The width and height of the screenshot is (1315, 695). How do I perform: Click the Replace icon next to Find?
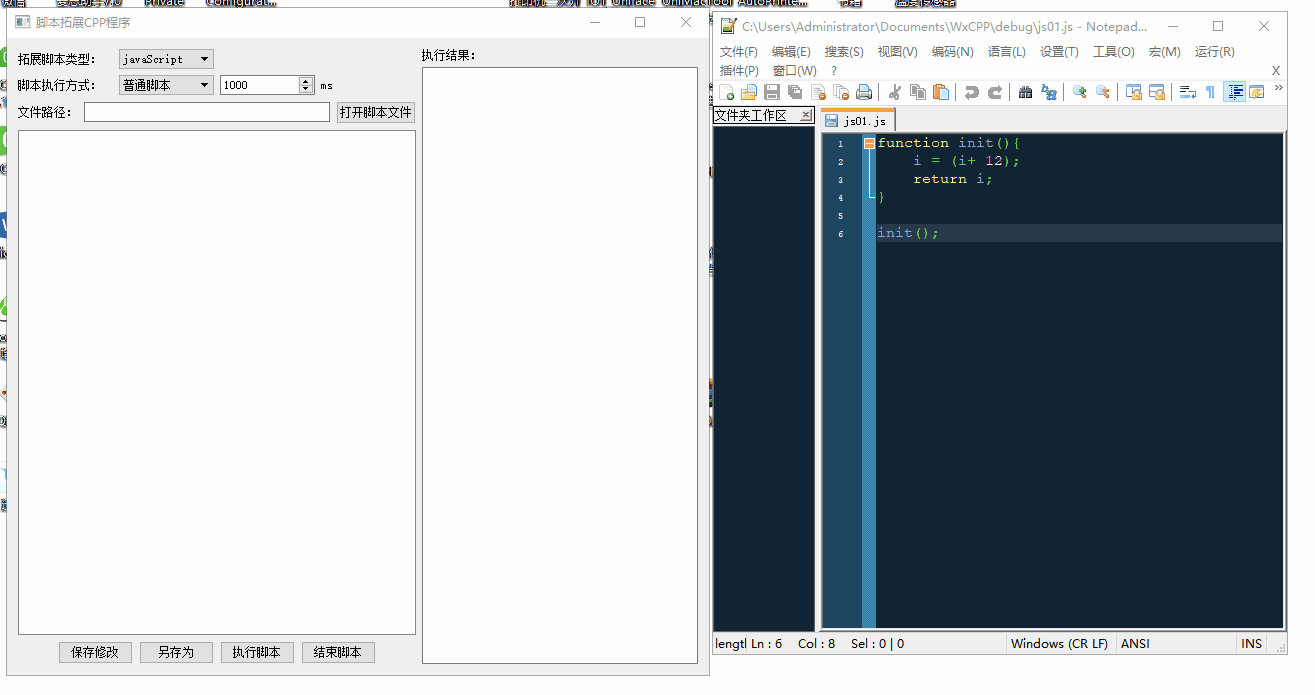[x=1049, y=92]
